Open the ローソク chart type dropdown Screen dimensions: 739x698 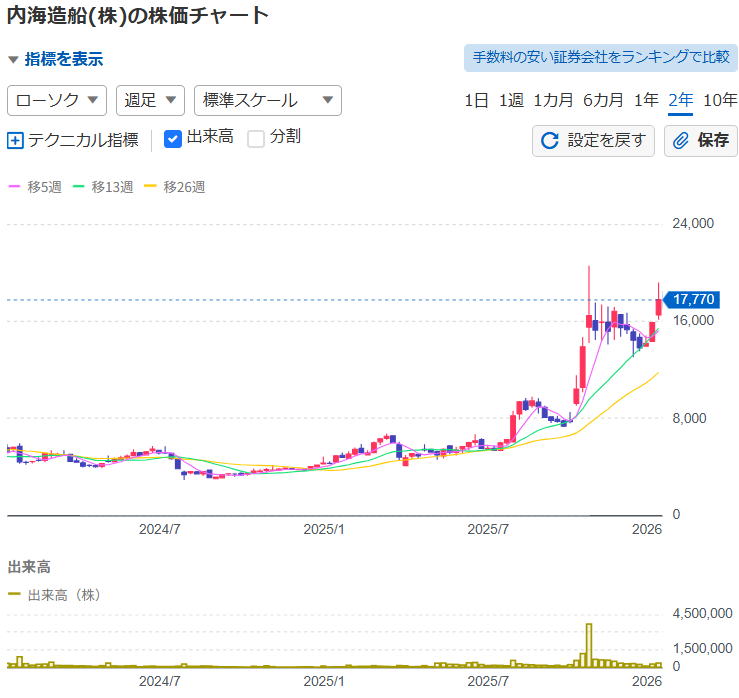57,100
